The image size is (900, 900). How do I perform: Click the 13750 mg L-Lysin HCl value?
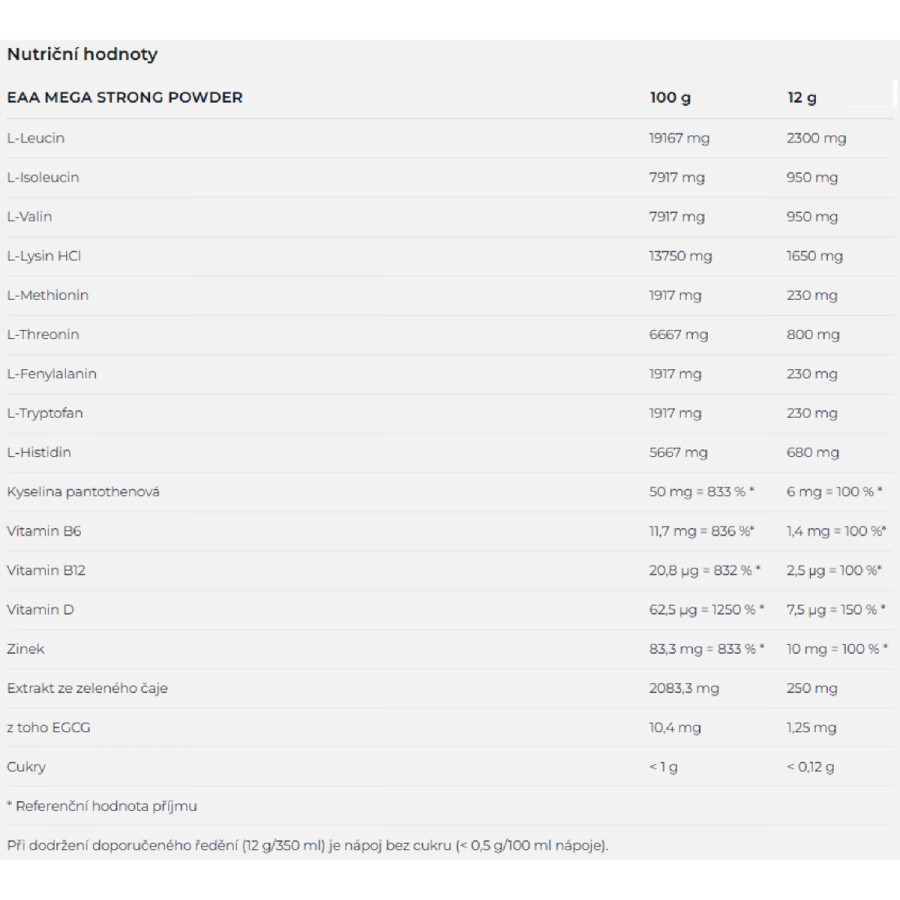tap(680, 256)
